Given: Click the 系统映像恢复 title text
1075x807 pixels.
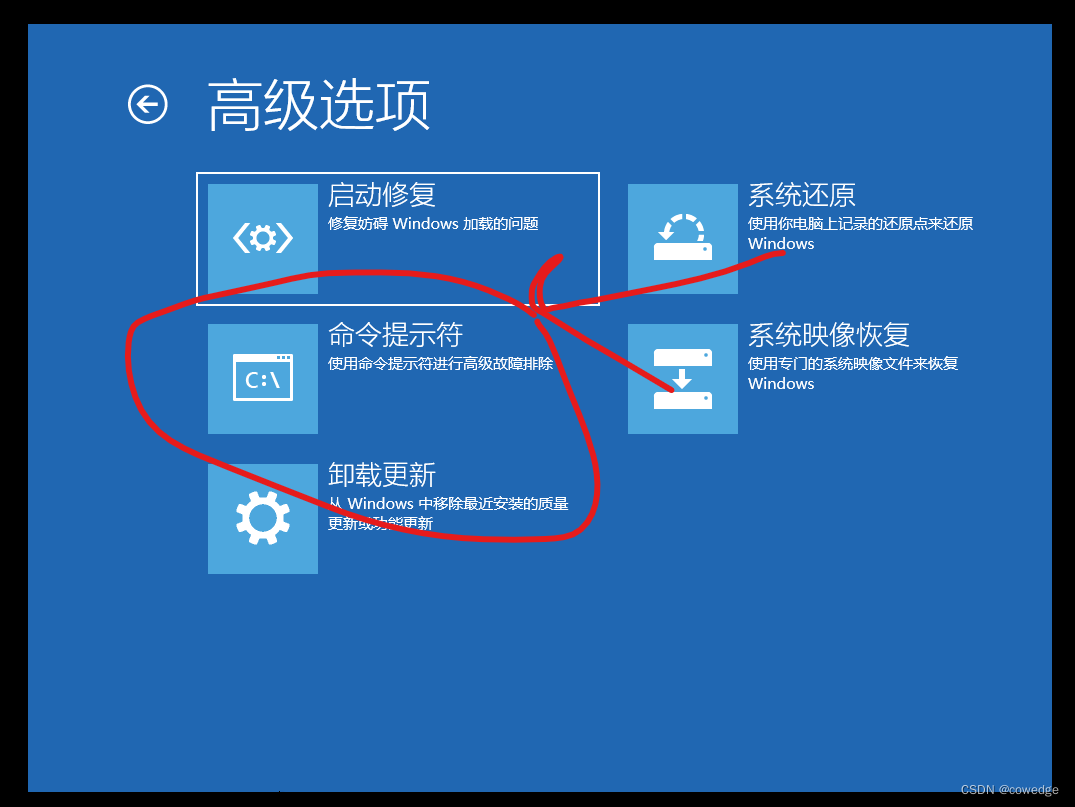Looking at the screenshot, I should click(828, 335).
